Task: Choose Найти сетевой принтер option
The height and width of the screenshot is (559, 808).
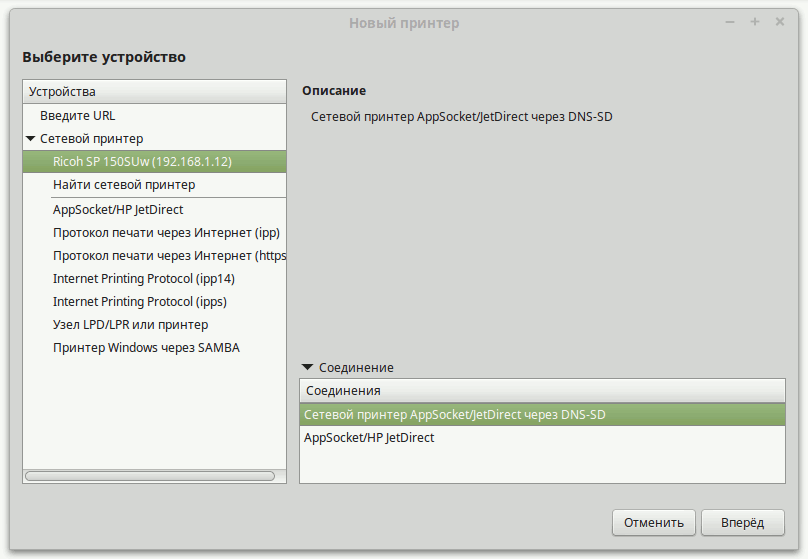Action: pyautogui.click(x=124, y=185)
